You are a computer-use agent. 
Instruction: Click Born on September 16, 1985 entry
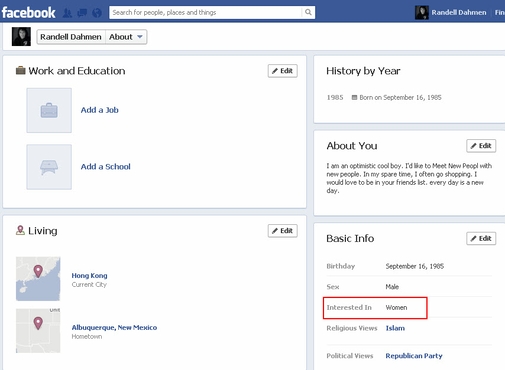coord(400,97)
